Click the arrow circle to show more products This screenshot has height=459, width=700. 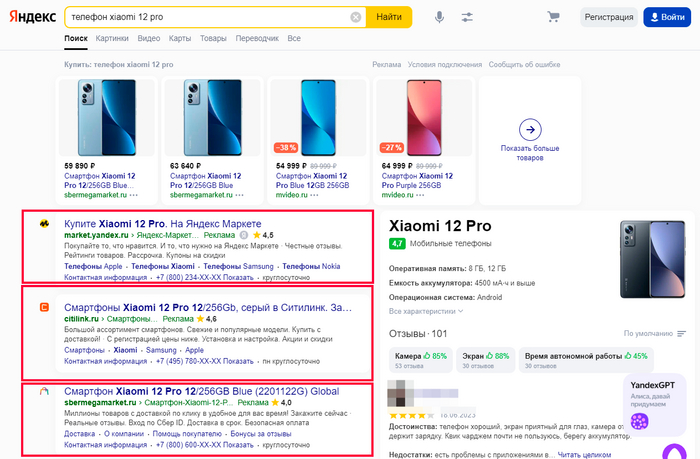pos(530,129)
